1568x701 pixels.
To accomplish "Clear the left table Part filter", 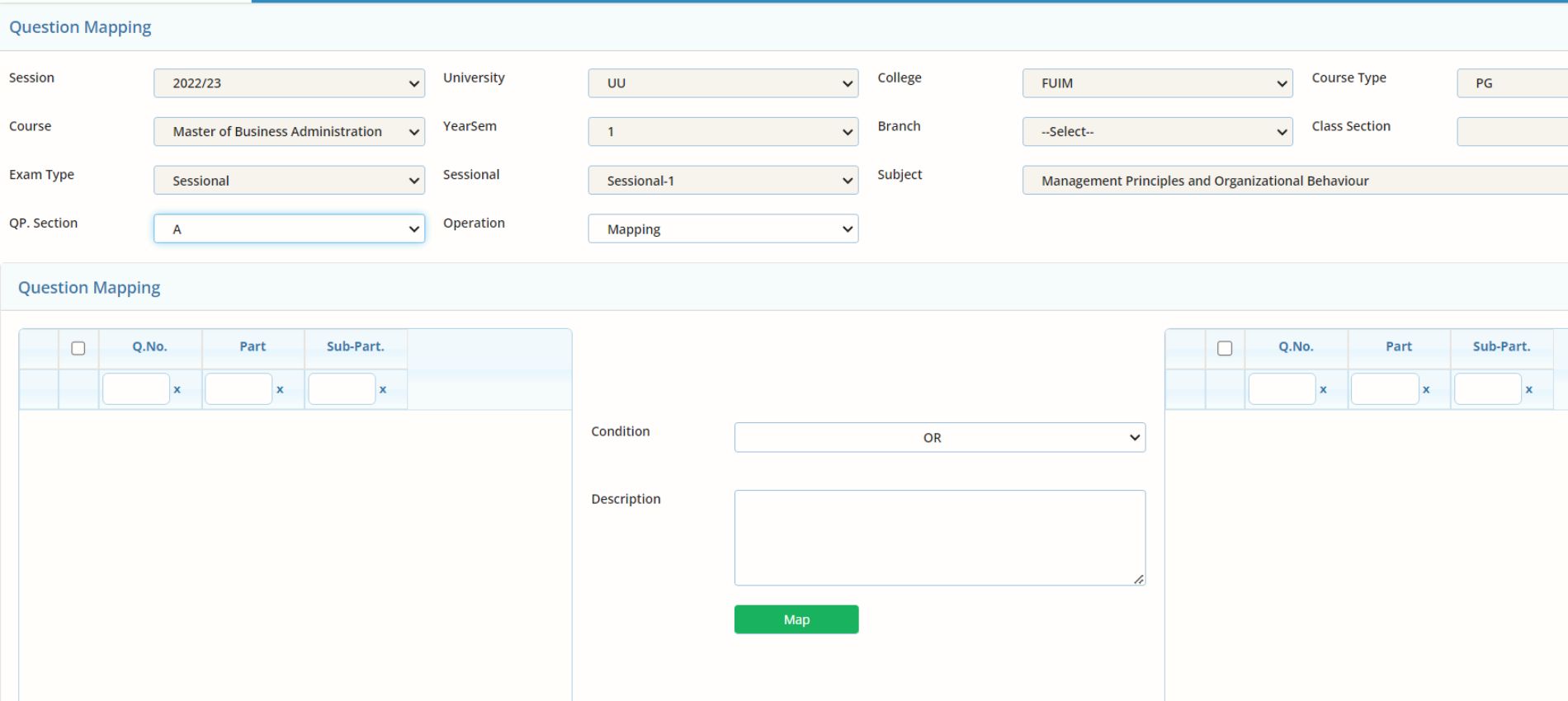I will (x=280, y=389).
